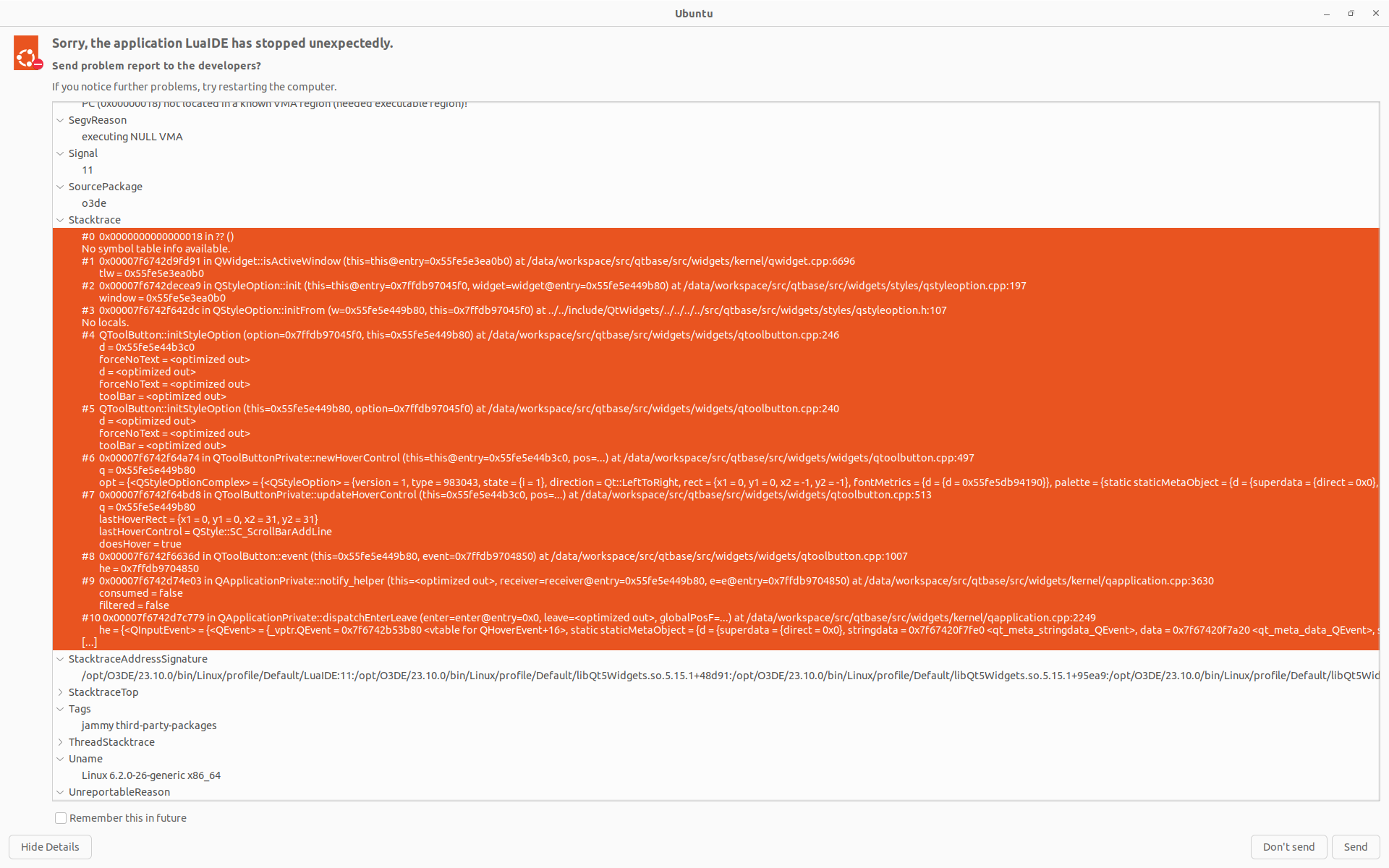Viewport: 1389px width, 868px height.
Task: Send the problem report
Action: point(1355,847)
